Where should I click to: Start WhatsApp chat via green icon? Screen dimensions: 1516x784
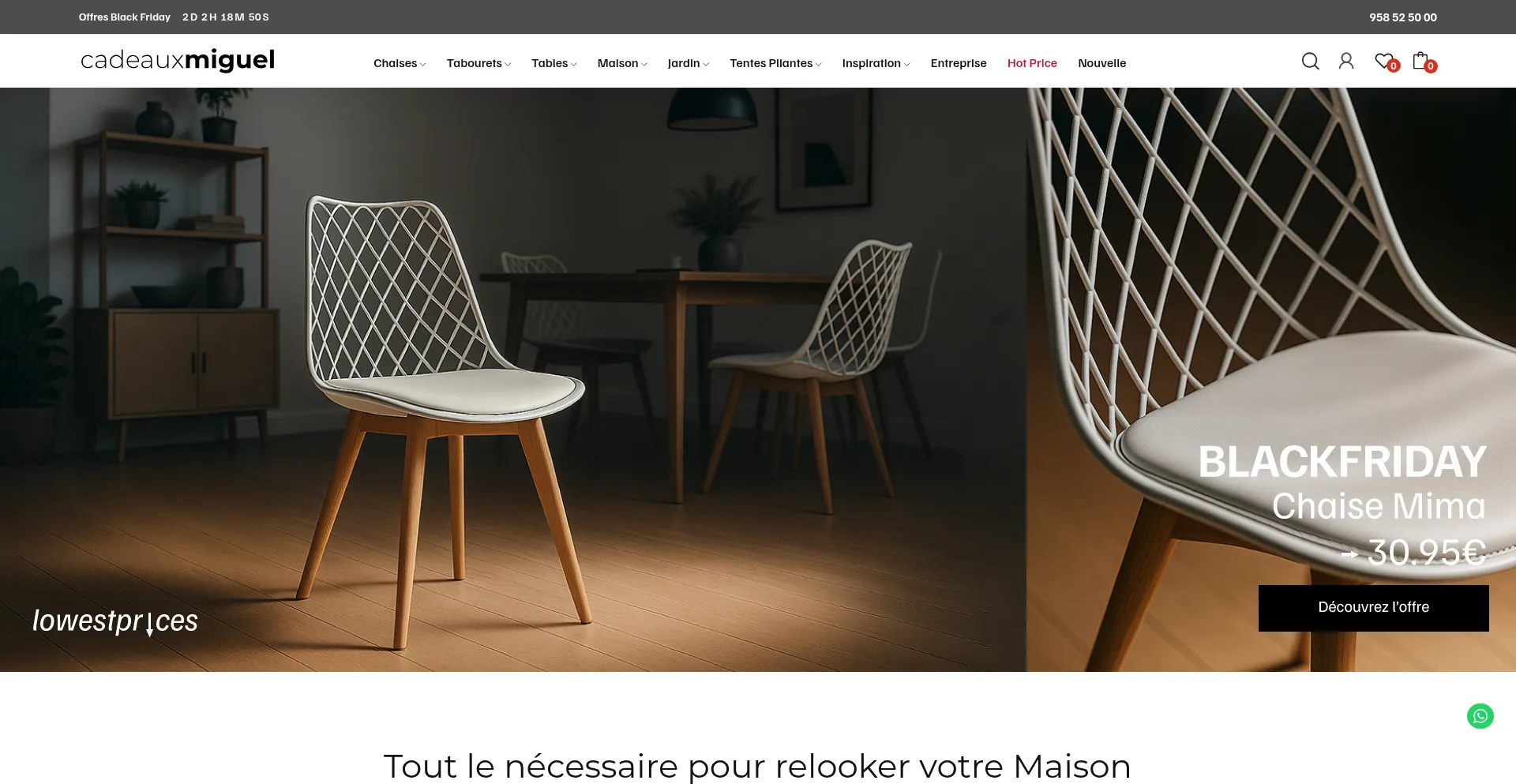coord(1480,716)
